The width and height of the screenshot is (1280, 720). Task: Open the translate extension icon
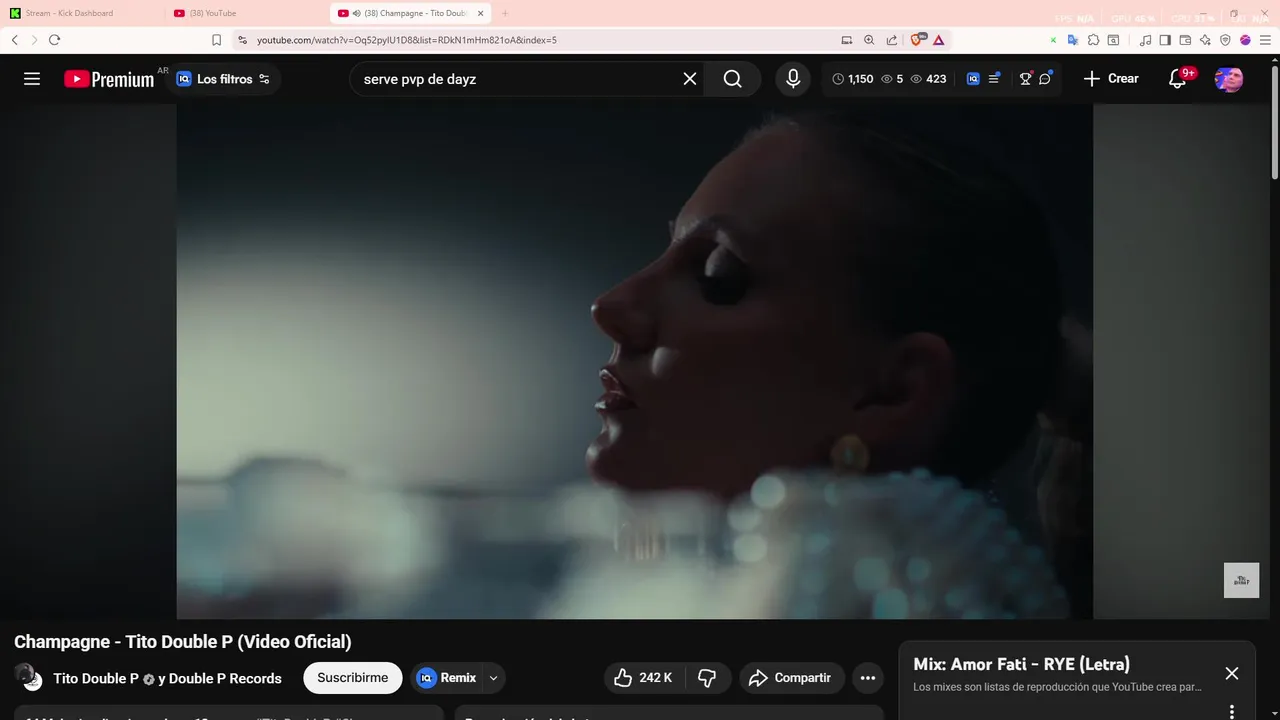(x=1072, y=40)
